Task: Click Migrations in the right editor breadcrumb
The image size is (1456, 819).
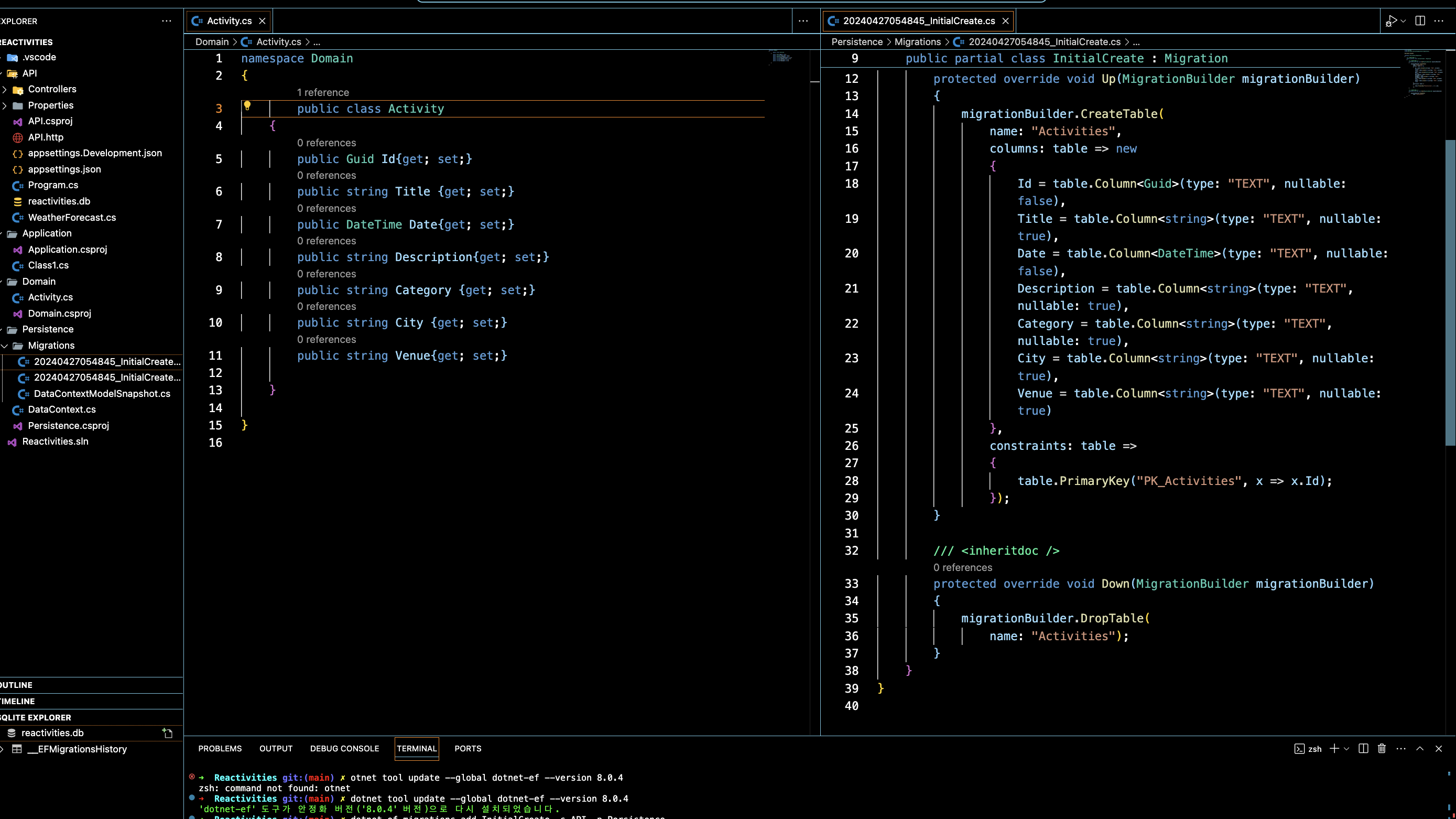Action: [x=917, y=42]
